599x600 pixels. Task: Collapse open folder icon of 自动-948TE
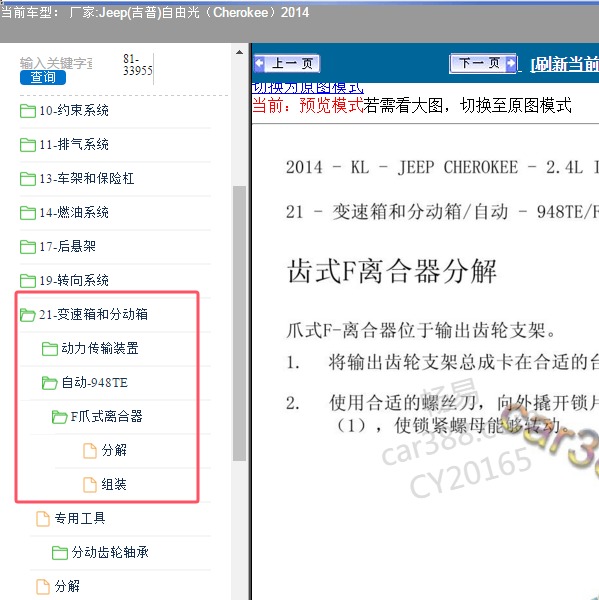(x=50, y=383)
